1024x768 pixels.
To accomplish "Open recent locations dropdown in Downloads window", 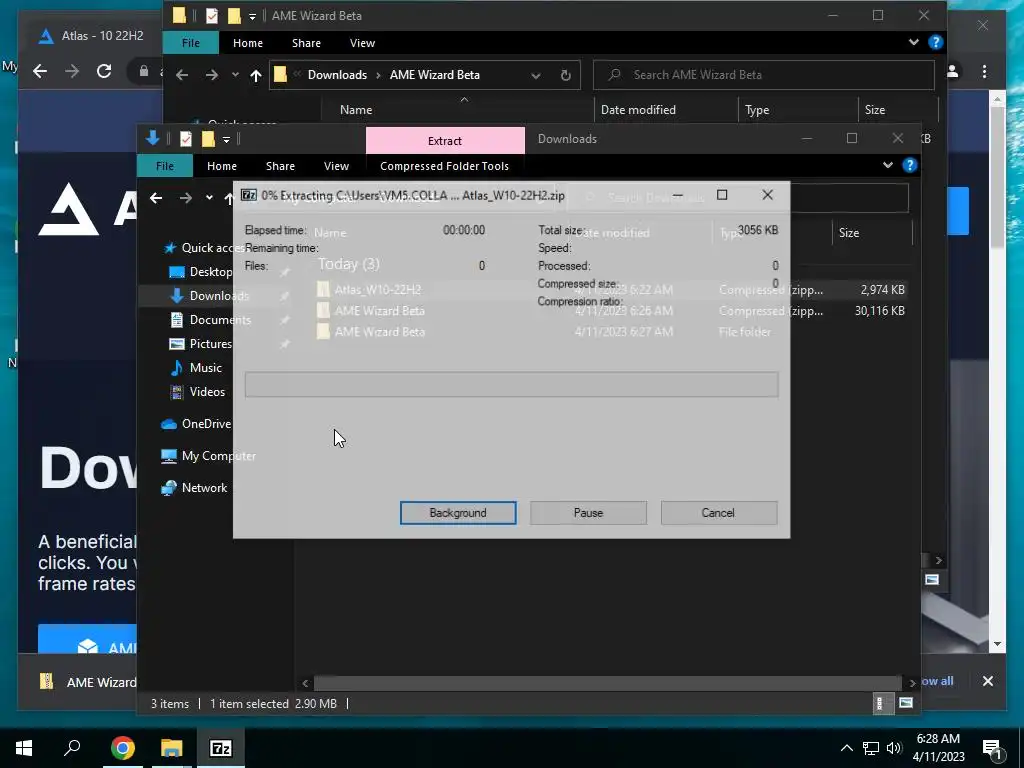I will (x=209, y=198).
